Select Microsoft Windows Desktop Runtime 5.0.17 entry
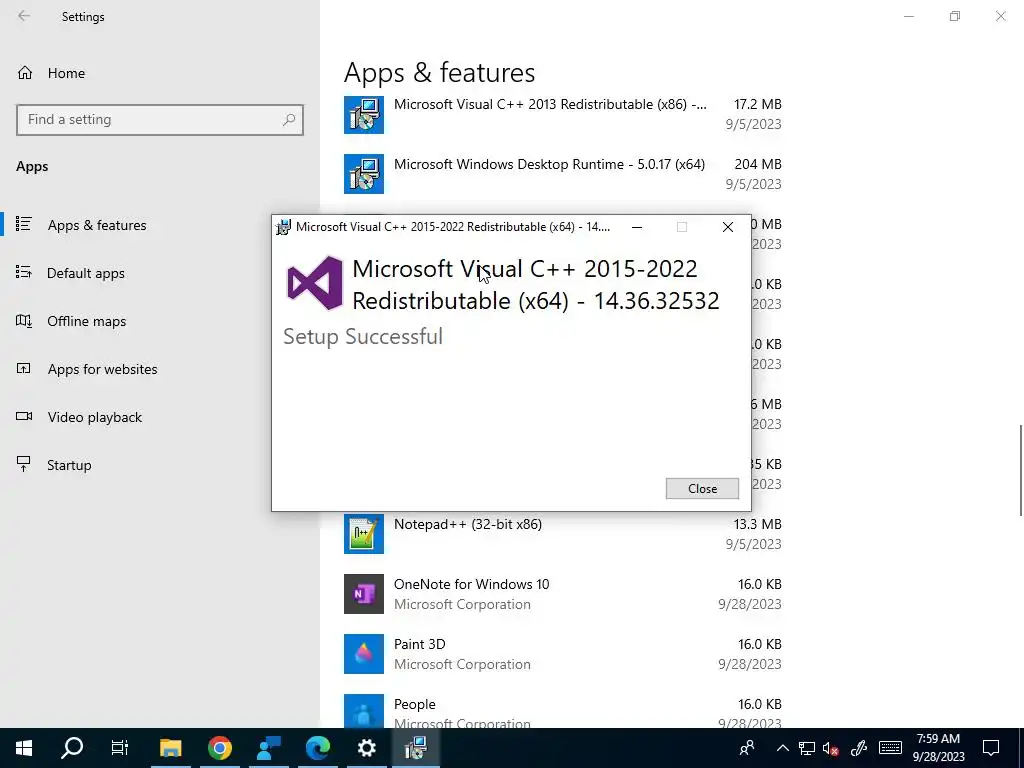The width and height of the screenshot is (1024, 768). (x=563, y=174)
